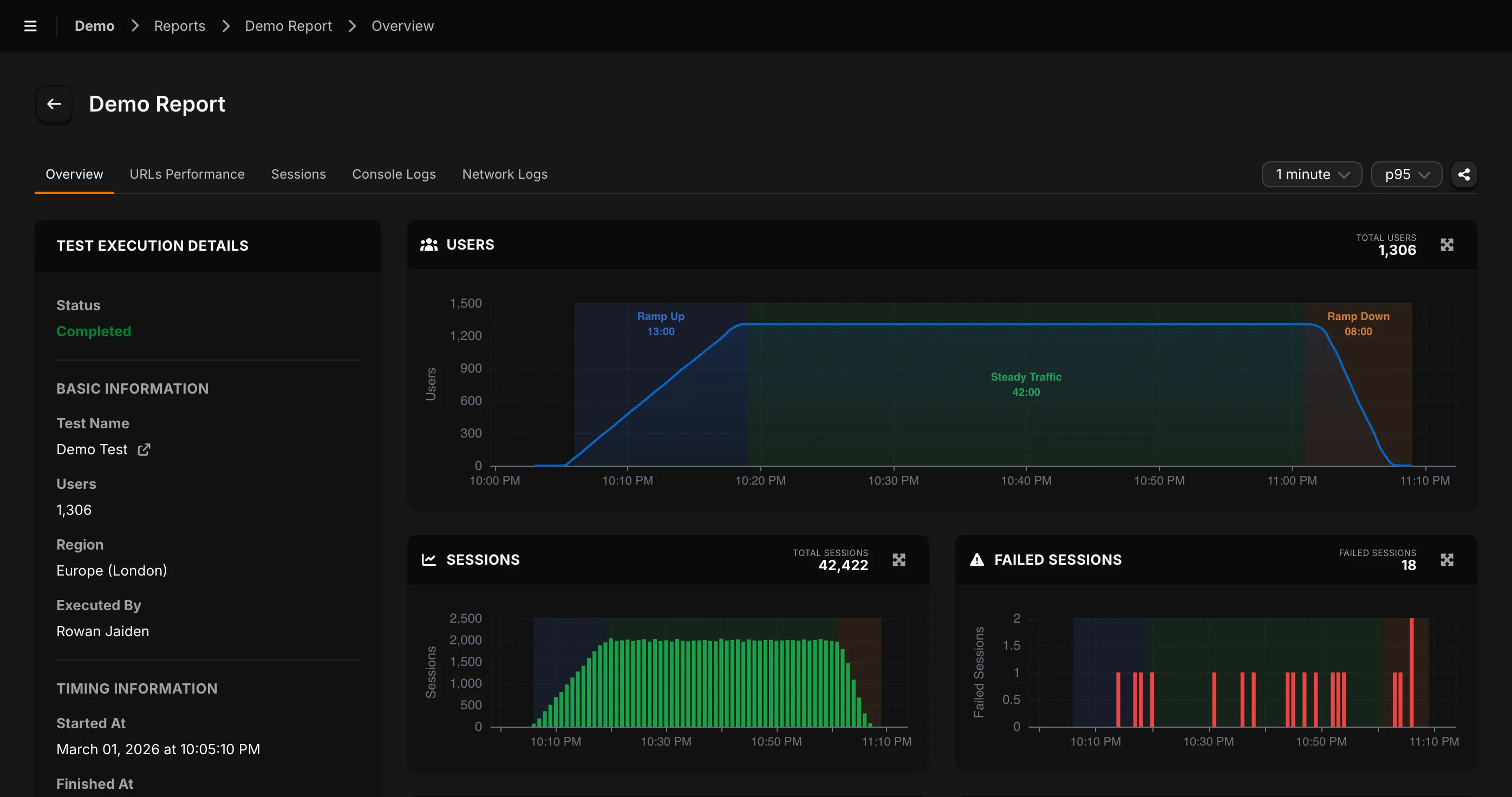This screenshot has width=1512, height=797.
Task: Click the Steady Traffic 42:00 region label
Action: [x=1026, y=384]
